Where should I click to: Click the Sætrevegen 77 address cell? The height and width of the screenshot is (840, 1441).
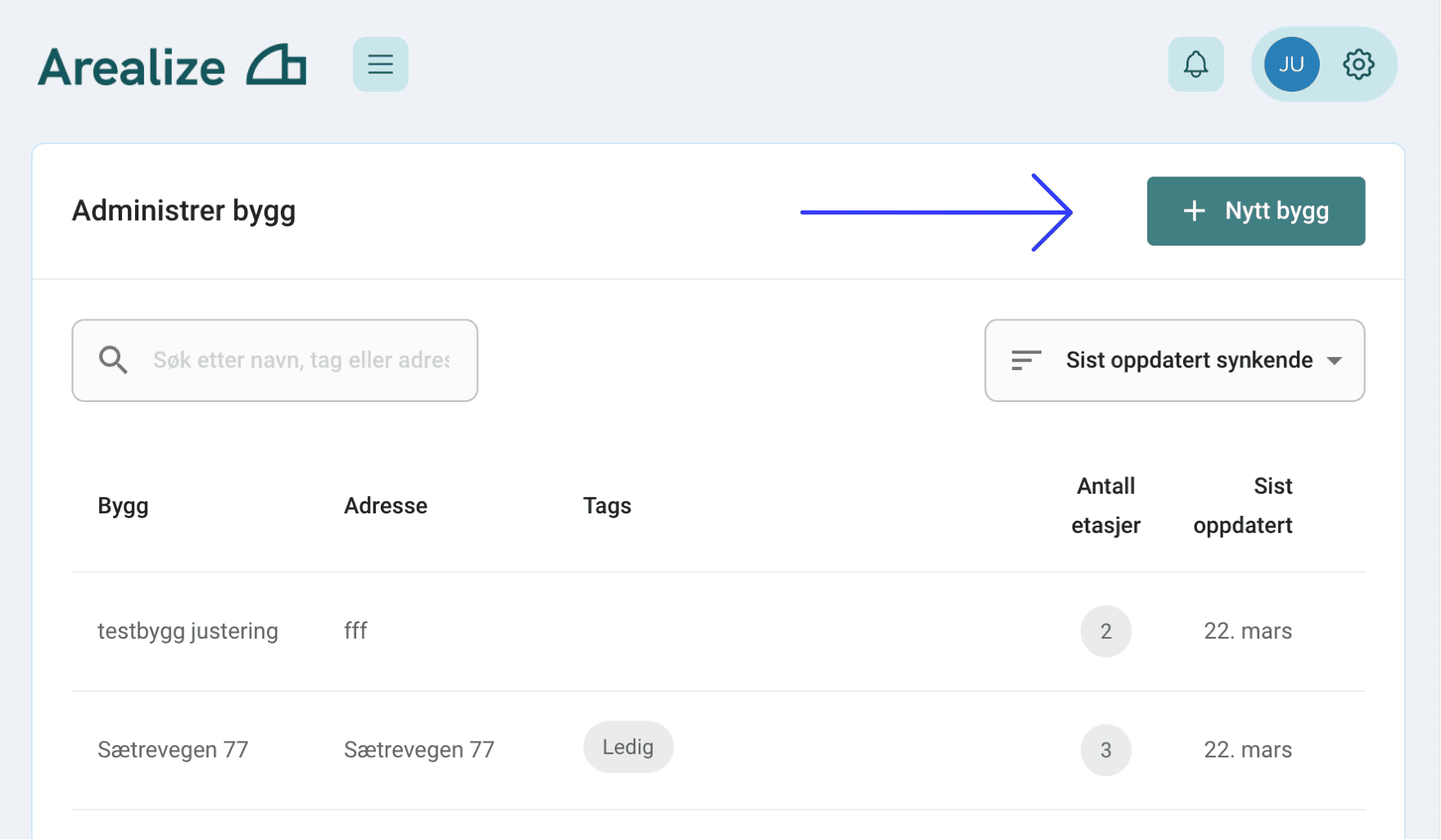(418, 750)
